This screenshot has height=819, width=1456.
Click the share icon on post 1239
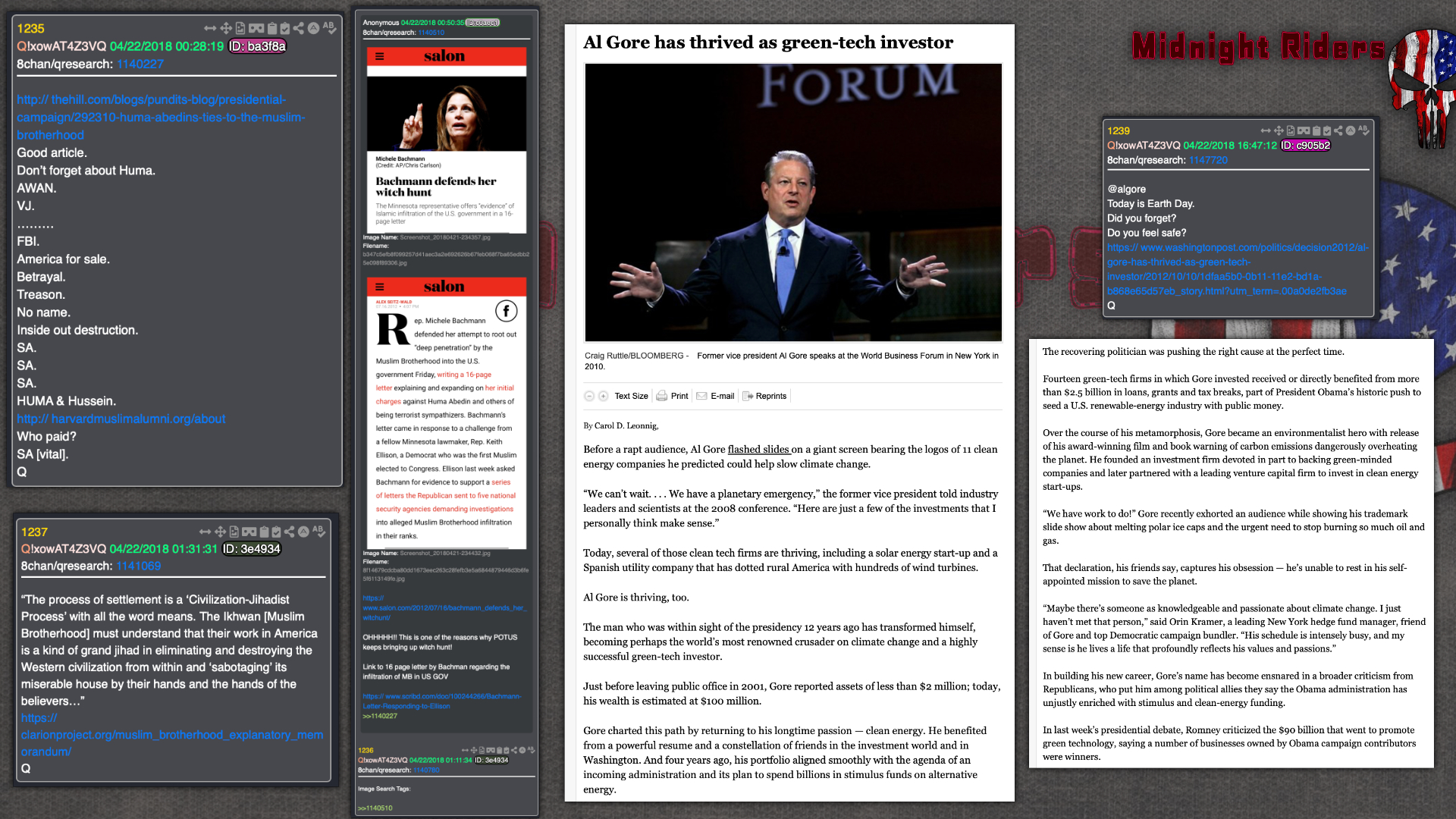(1338, 130)
